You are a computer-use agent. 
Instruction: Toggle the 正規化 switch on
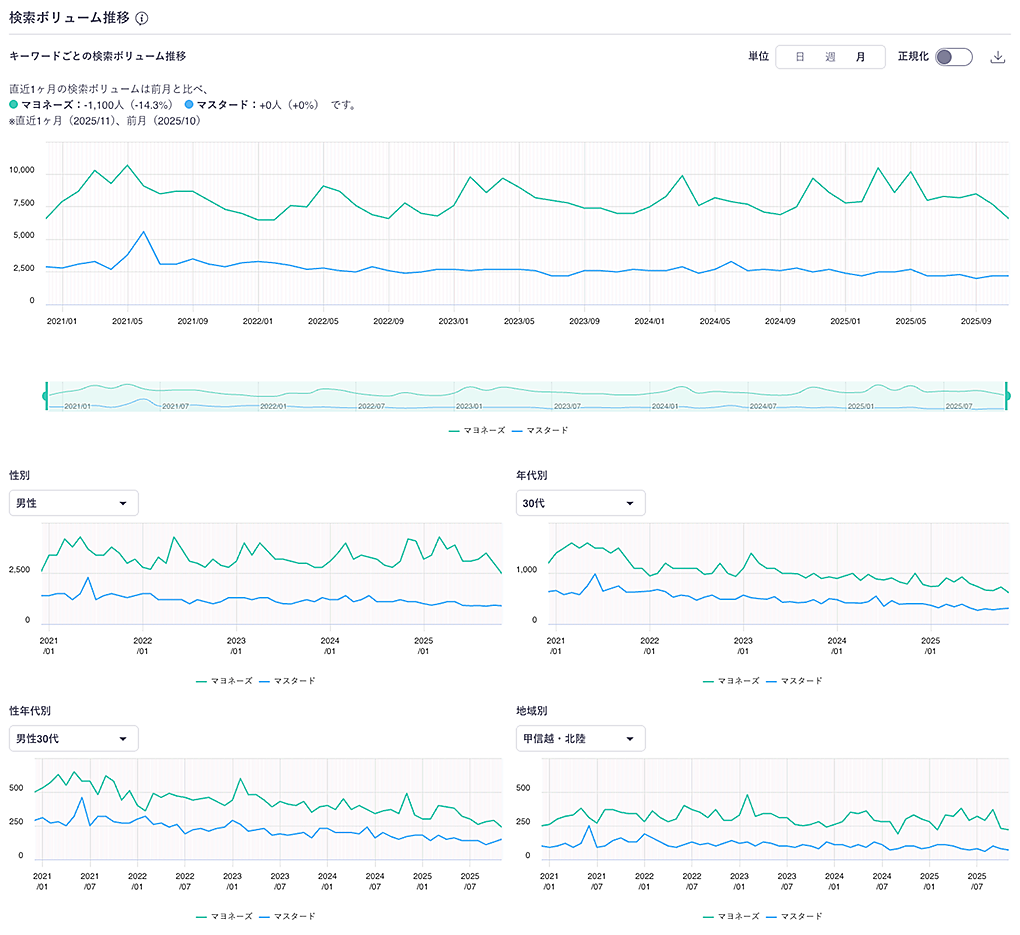tap(953, 57)
